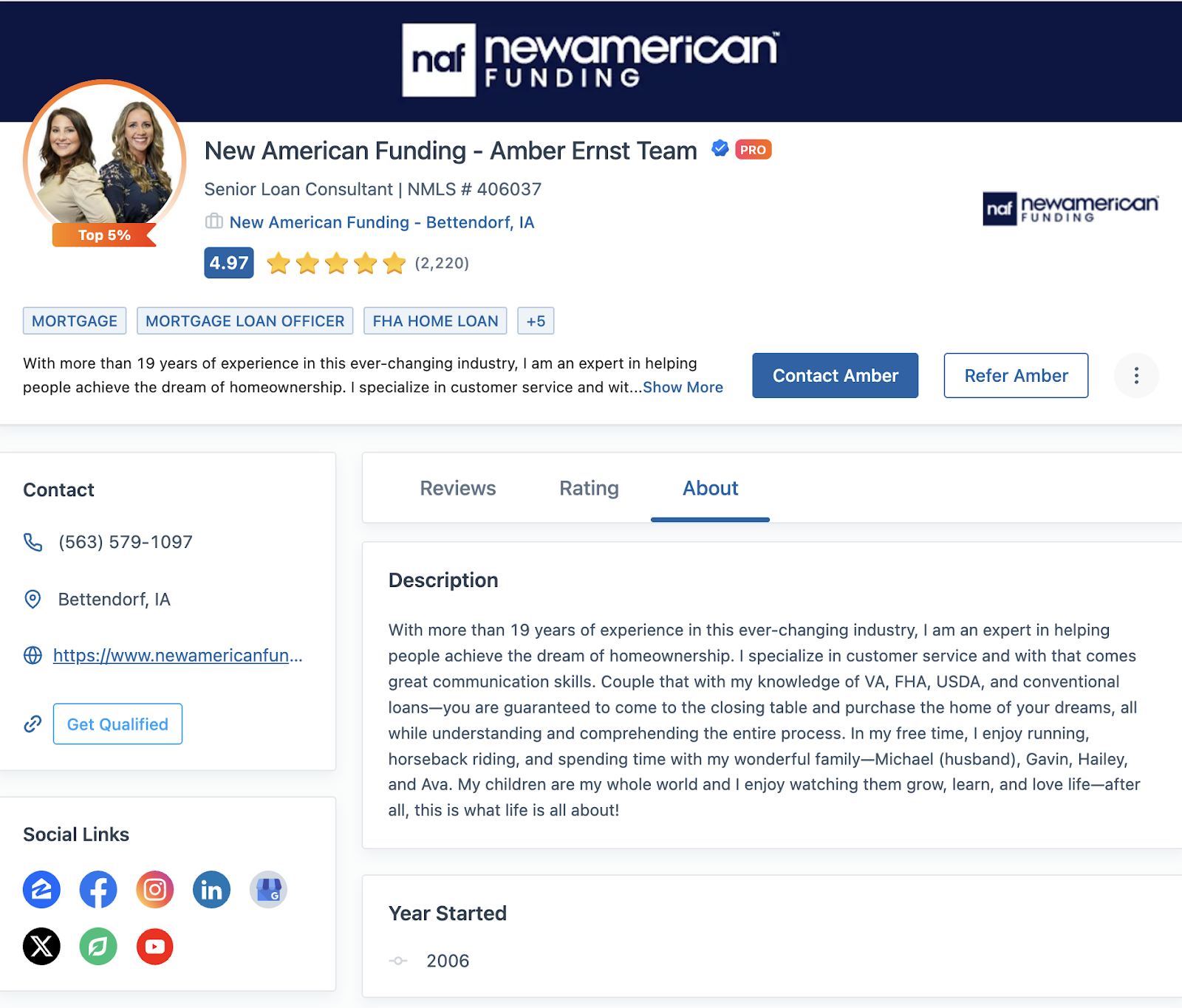Open New American Funding - Bettendorf, IA link

pos(382,222)
